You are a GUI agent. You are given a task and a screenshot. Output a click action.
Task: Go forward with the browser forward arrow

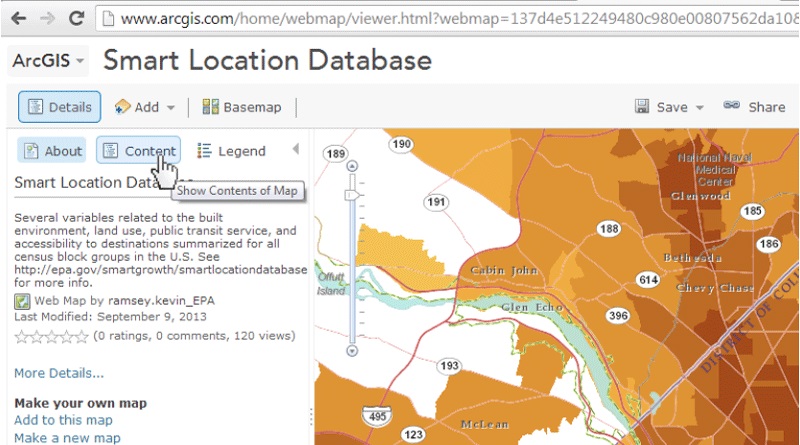(x=47, y=18)
